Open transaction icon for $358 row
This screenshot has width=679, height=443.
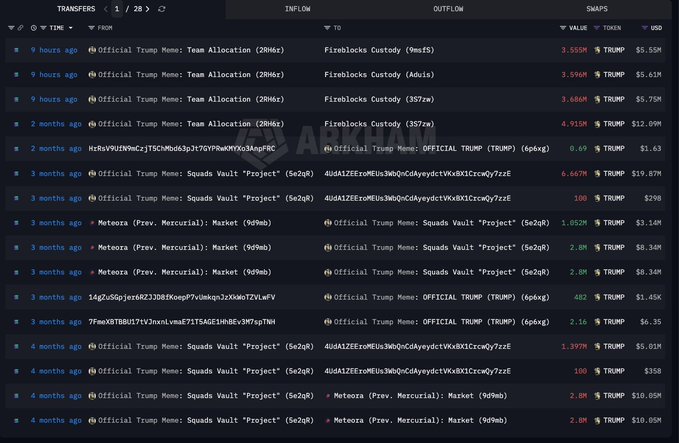tap(16, 372)
